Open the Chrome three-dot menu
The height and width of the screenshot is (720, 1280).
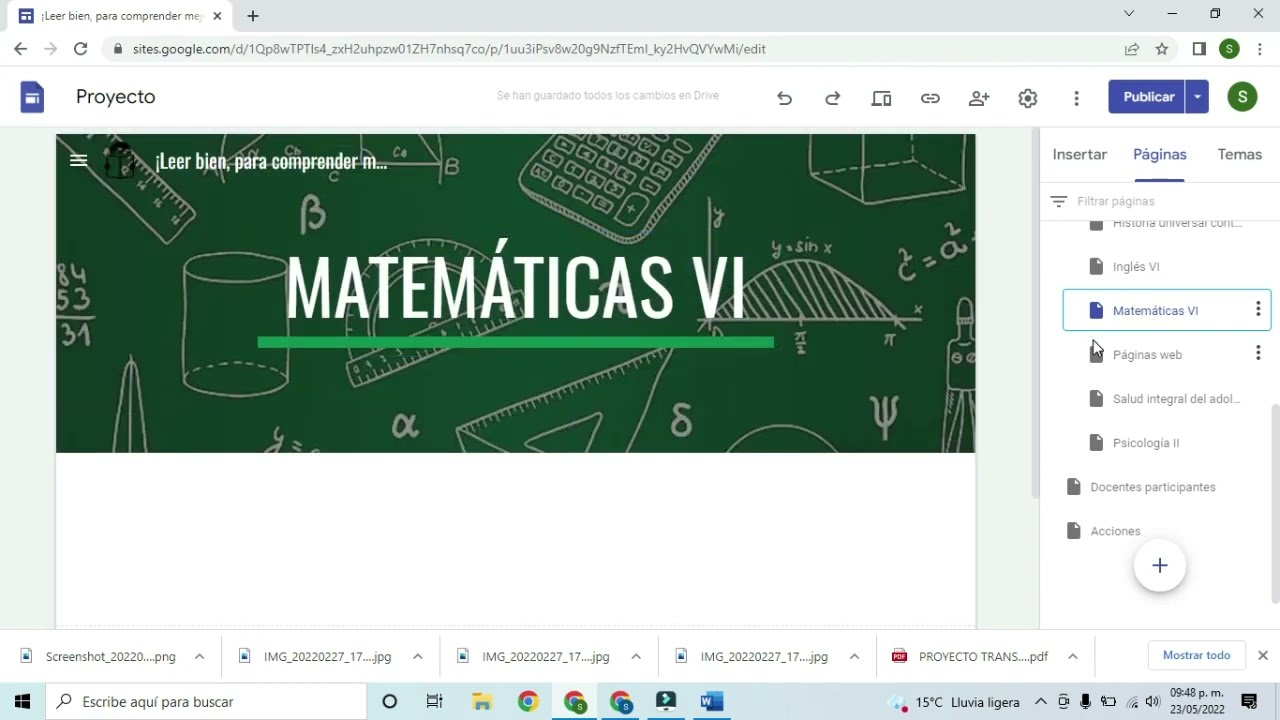tap(1260, 48)
